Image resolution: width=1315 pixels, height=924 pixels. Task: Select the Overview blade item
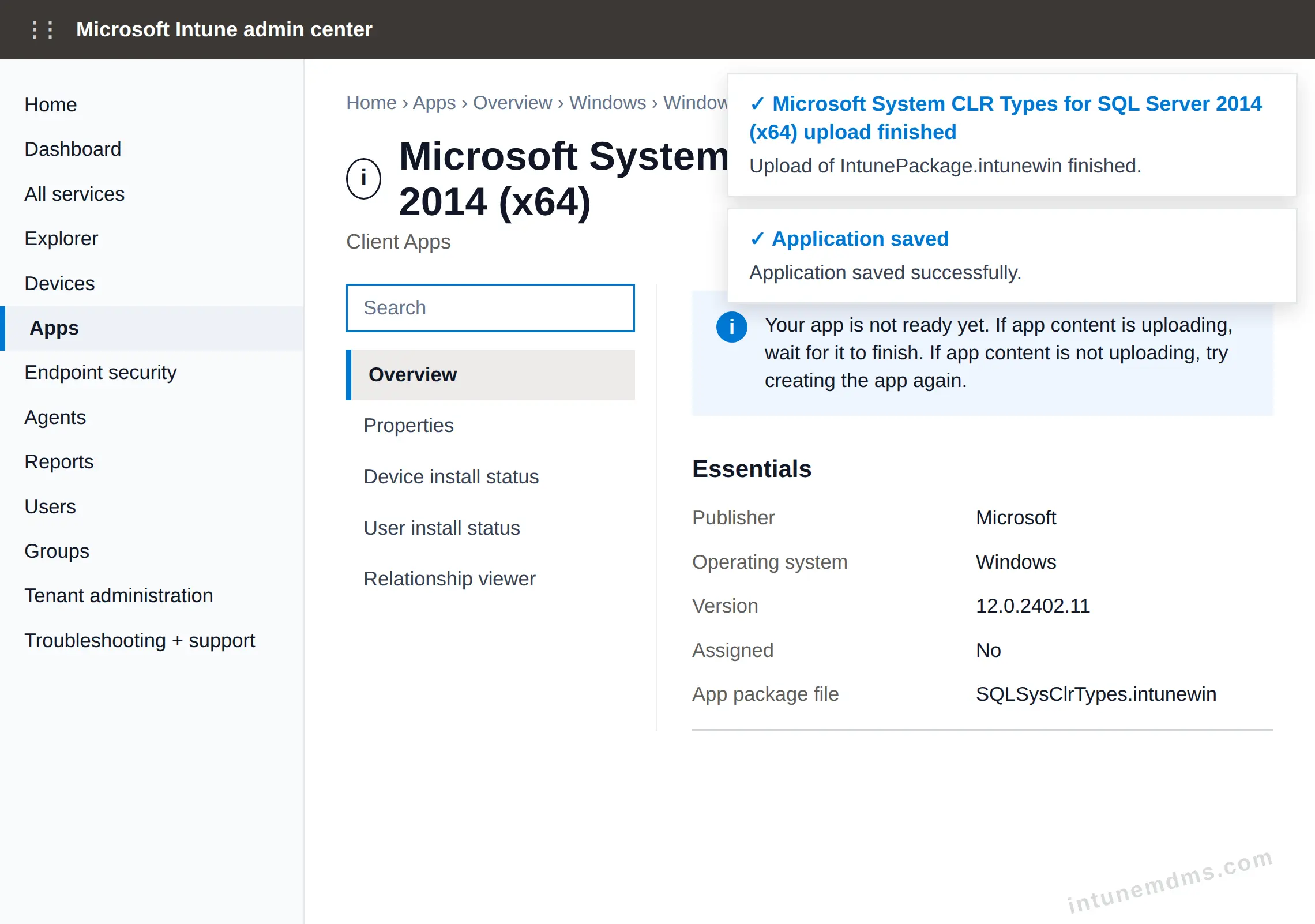[x=490, y=374]
